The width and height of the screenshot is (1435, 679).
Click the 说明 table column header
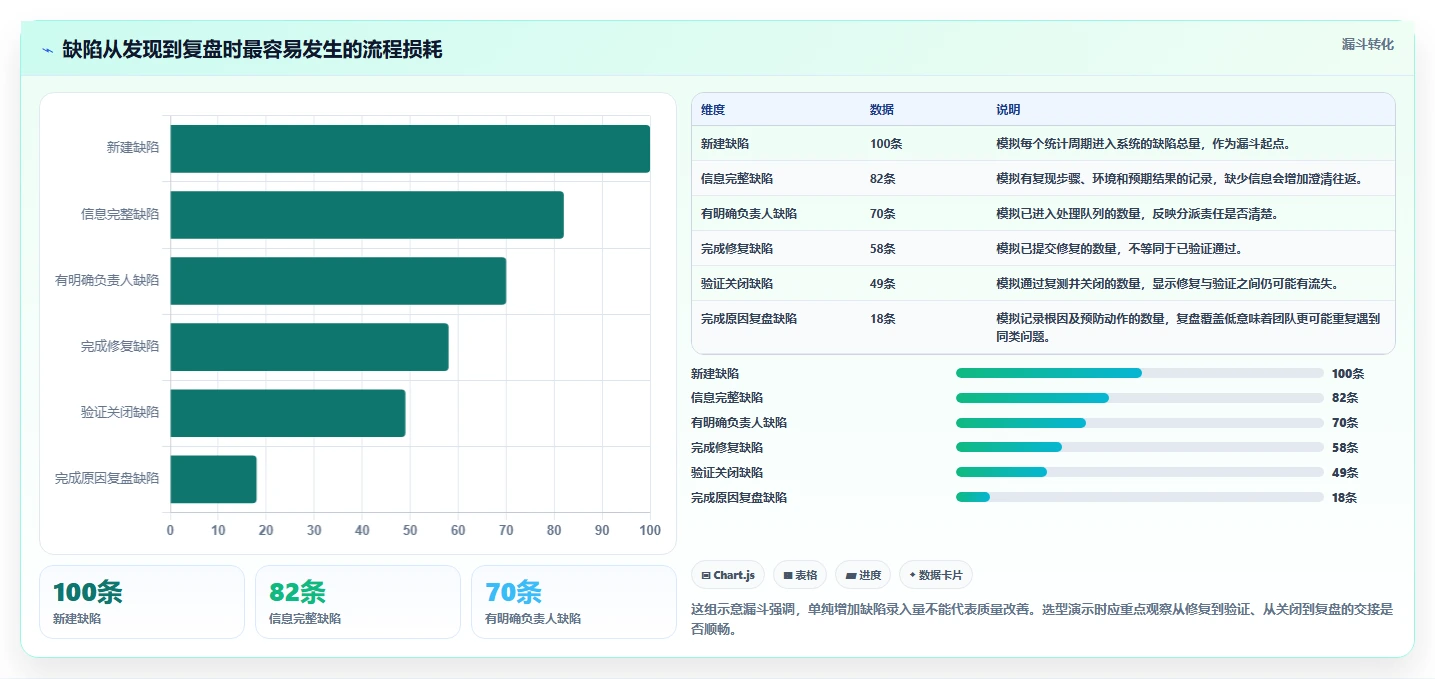click(1008, 109)
